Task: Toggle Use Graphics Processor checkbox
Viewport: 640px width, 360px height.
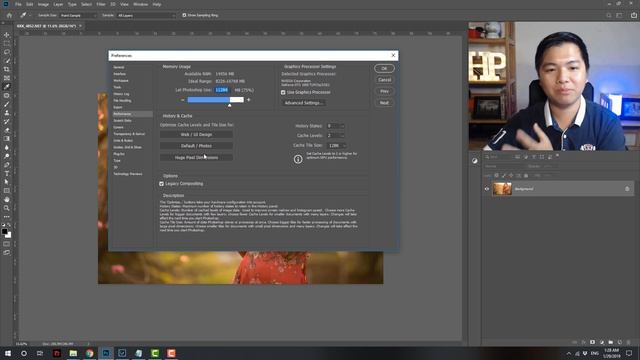Action: [x=283, y=93]
